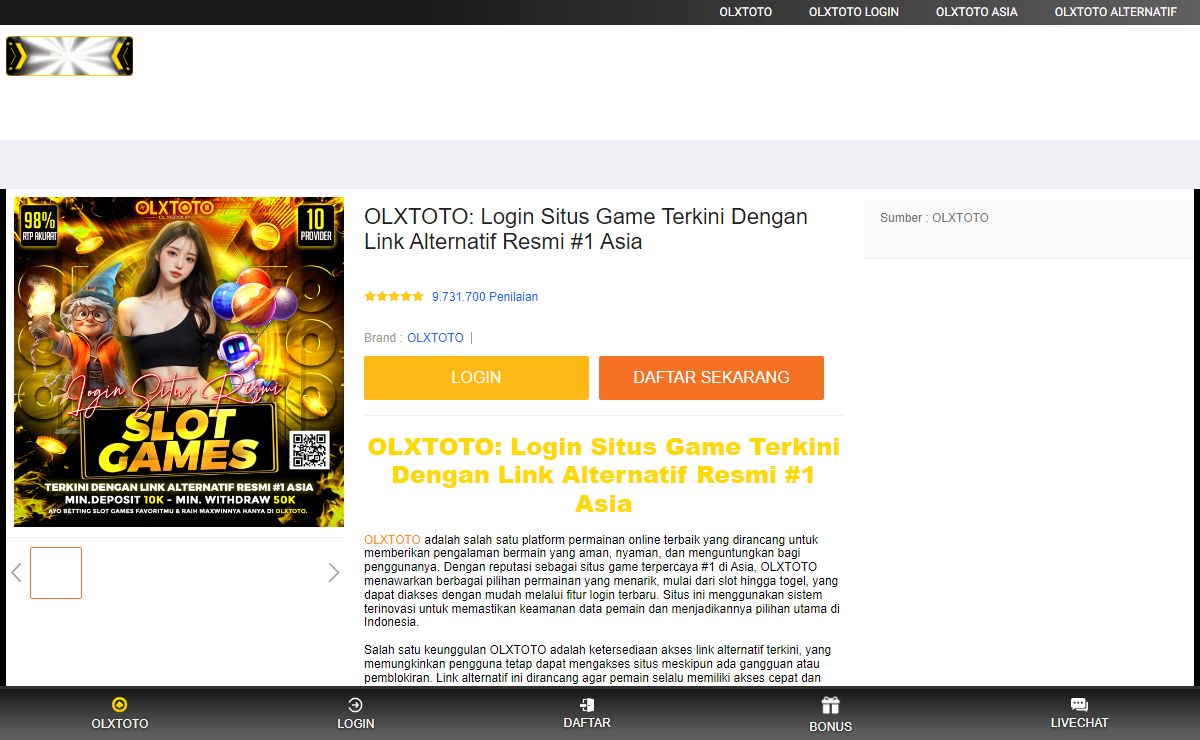This screenshot has height=740, width=1200.
Task: Click the LIVECHAT speech bubble icon
Action: 1079,705
